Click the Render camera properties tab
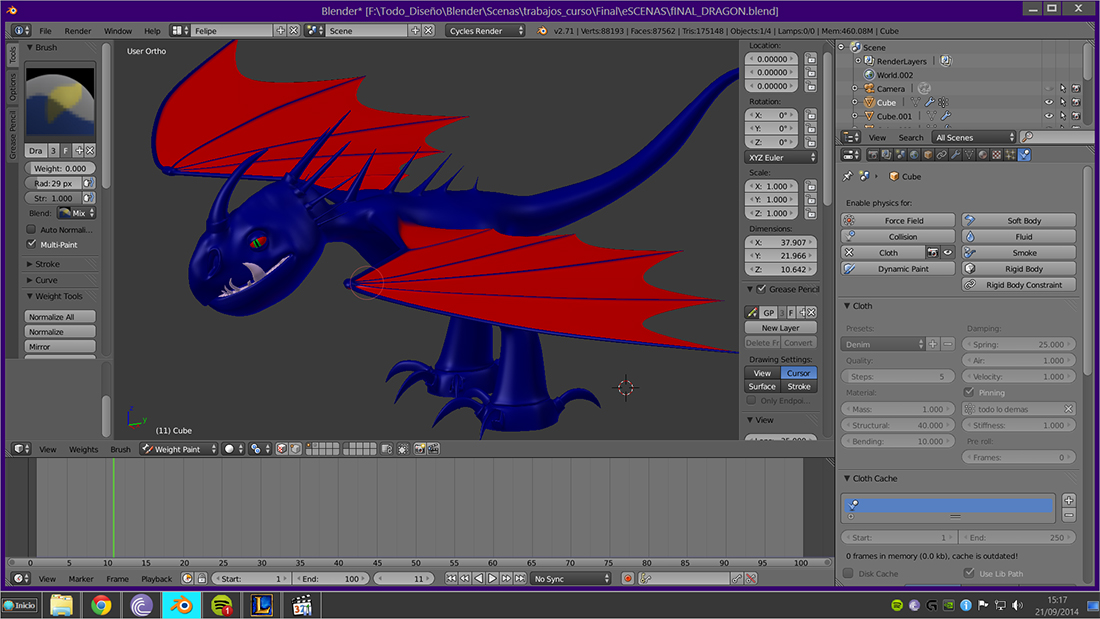 coord(873,155)
